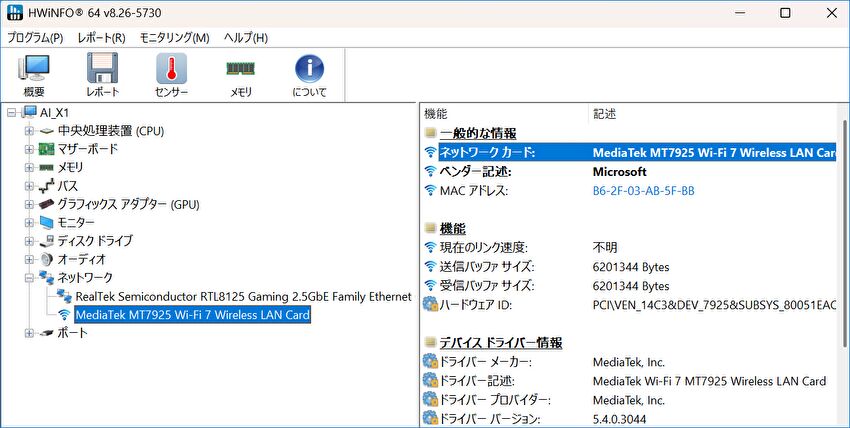Click the PCI\VEN_14C3 hardware ID value
The height and width of the screenshot is (428, 850).
tap(714, 305)
